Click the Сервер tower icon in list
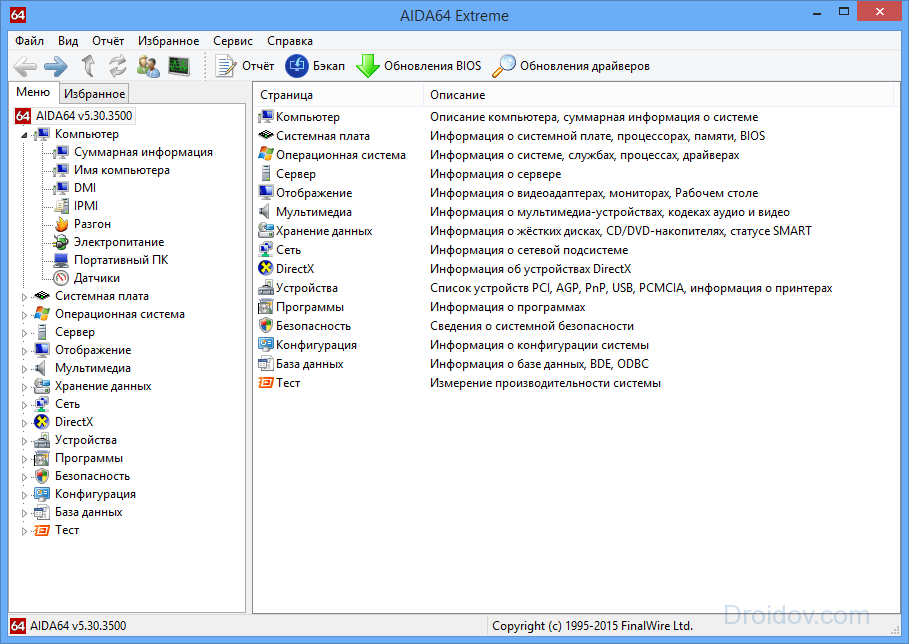This screenshot has height=644, width=909. click(x=266, y=173)
